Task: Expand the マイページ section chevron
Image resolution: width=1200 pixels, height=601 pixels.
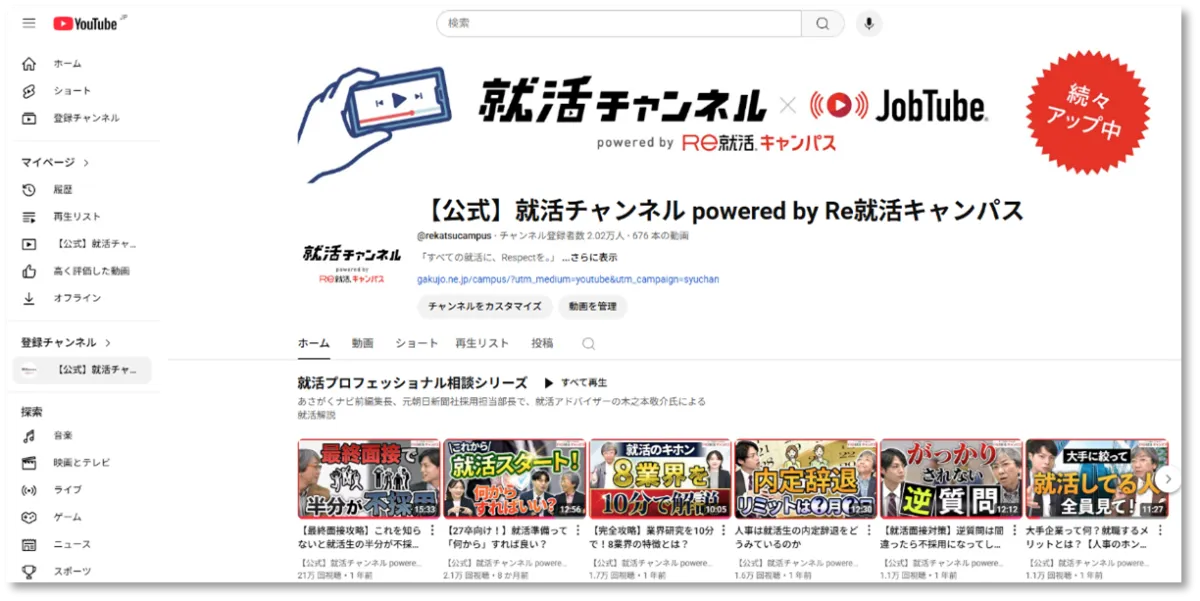Action: click(x=86, y=163)
